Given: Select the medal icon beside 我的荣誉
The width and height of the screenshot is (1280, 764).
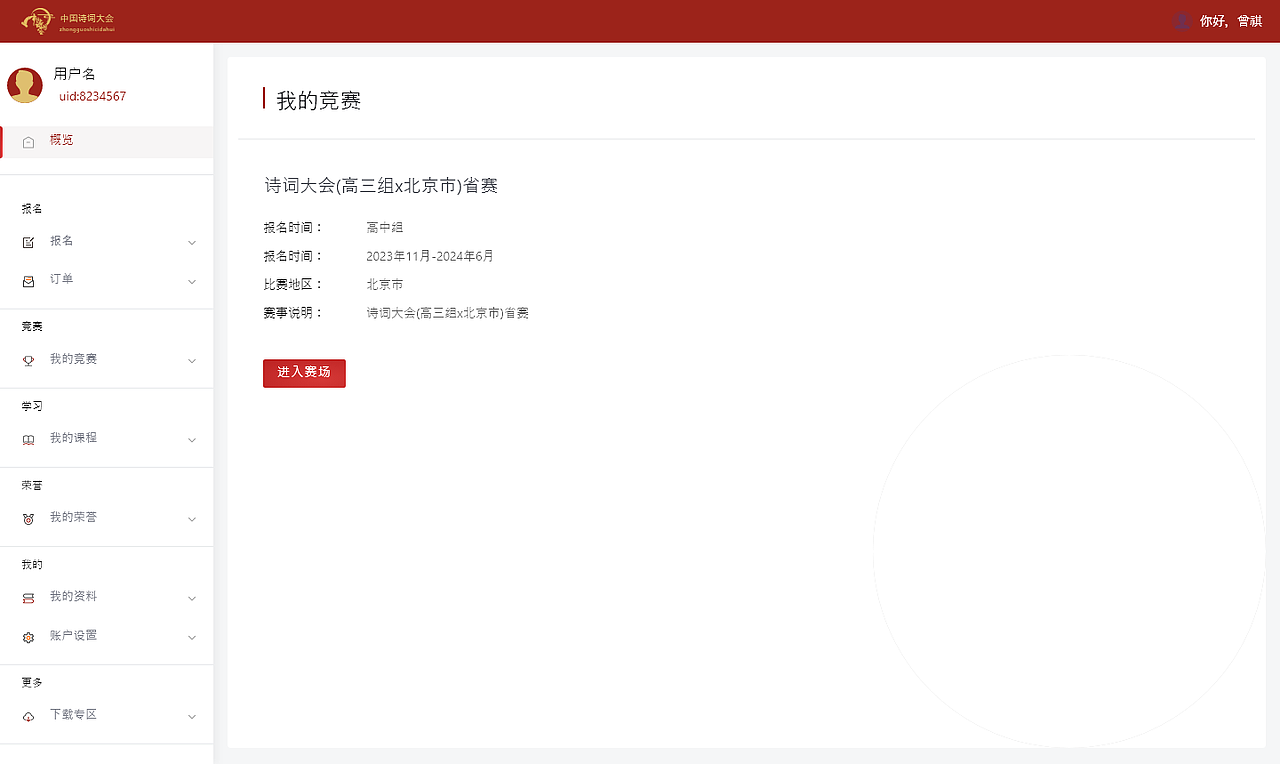Looking at the screenshot, I should point(28,517).
